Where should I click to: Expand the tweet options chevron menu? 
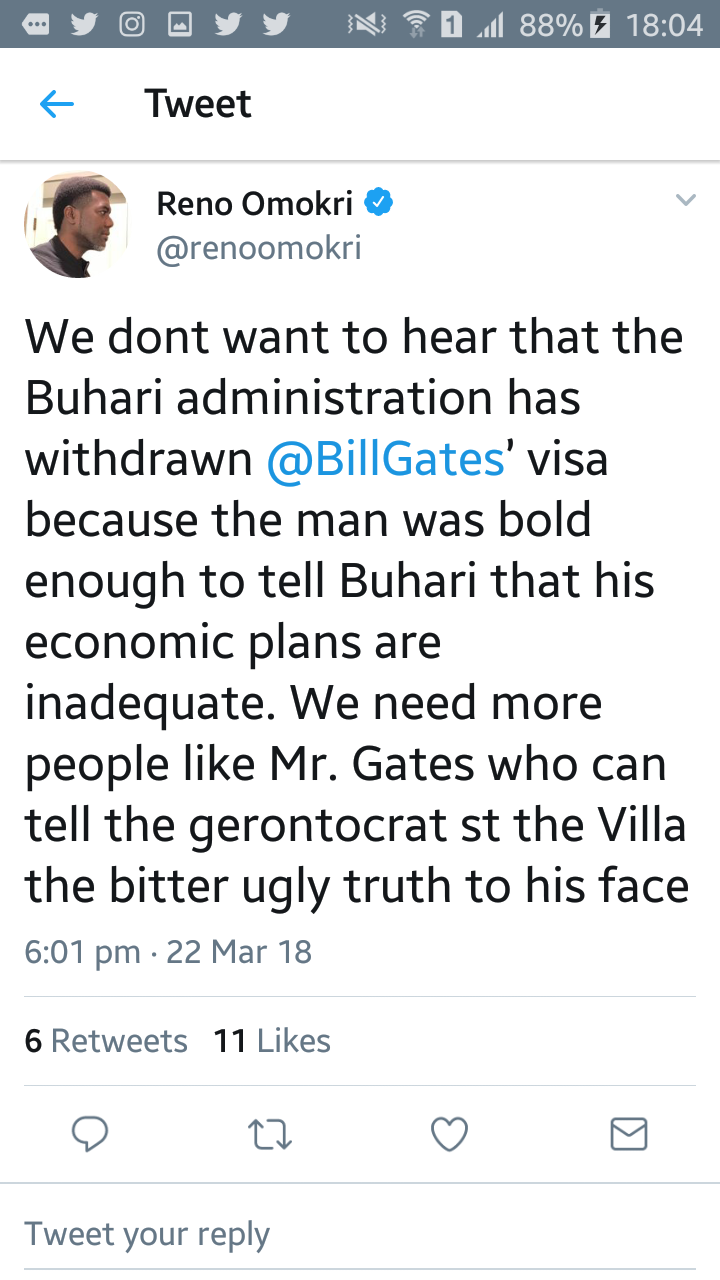[685, 201]
